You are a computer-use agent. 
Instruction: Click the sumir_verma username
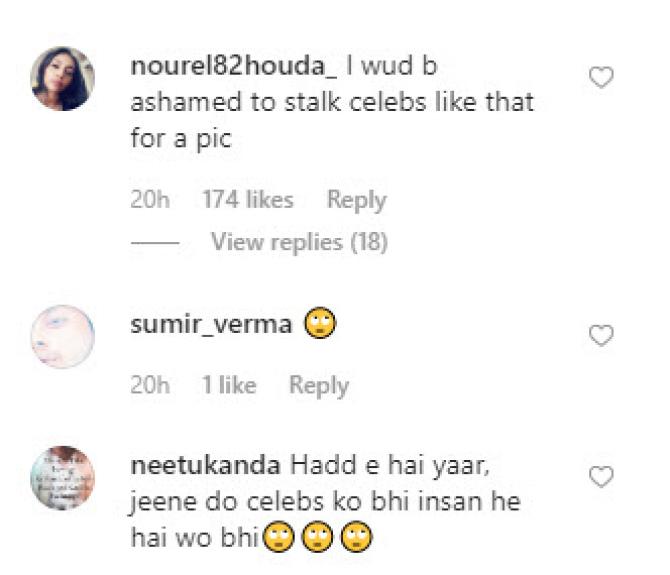click(x=211, y=325)
